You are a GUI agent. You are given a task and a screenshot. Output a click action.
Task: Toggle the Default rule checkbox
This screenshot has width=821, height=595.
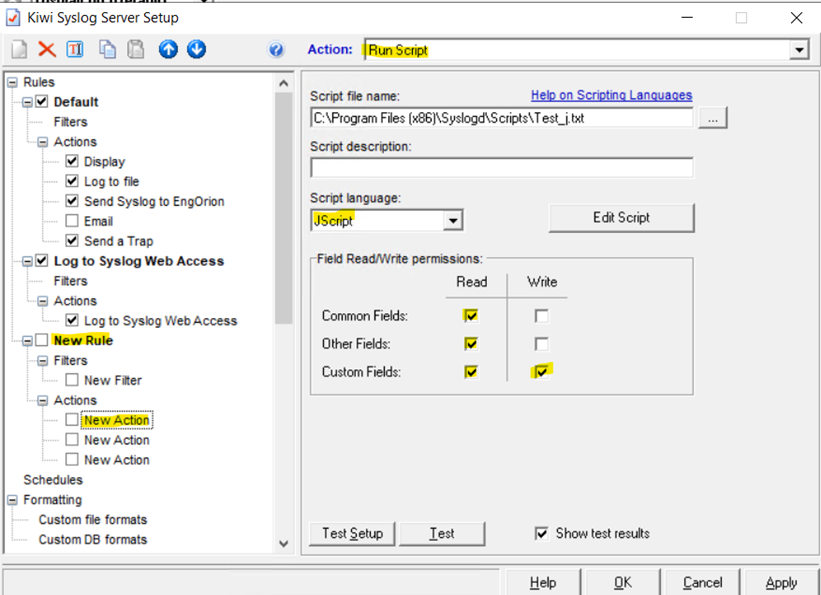[x=41, y=102]
